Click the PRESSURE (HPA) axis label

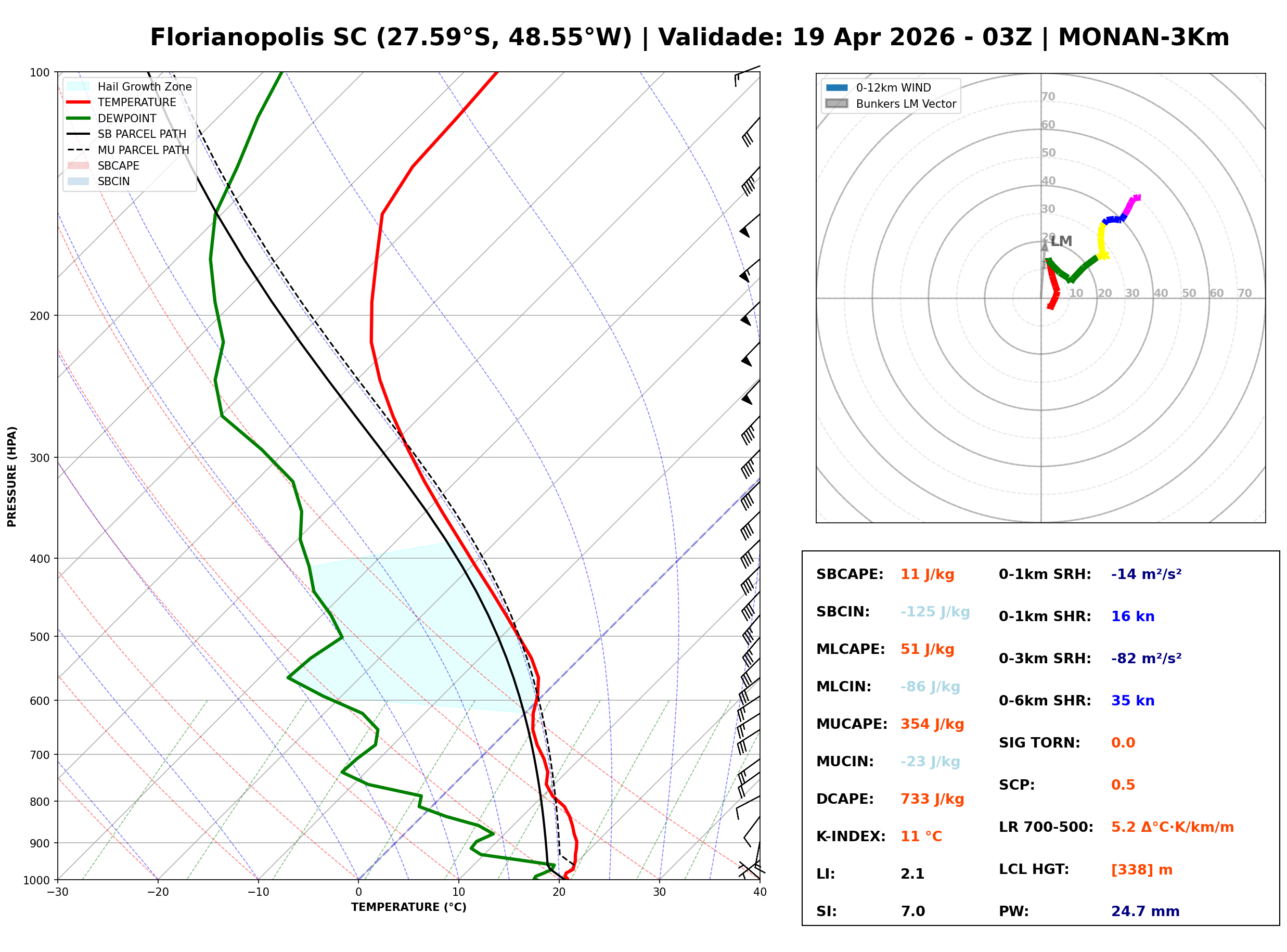[x=12, y=477]
